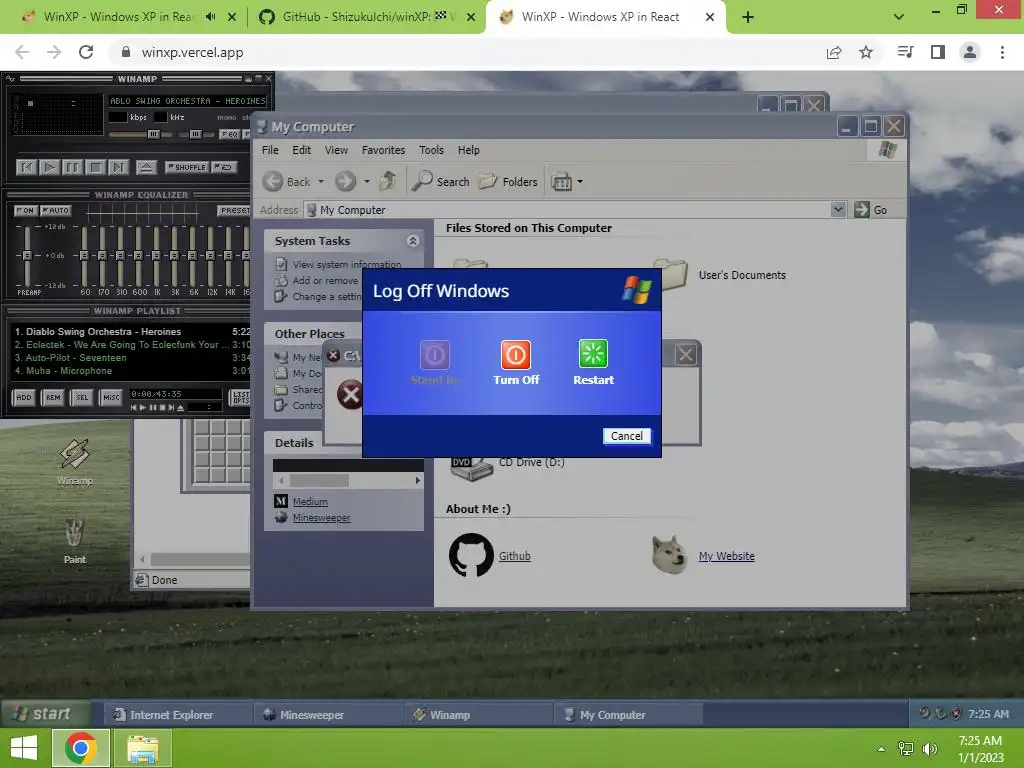Click the XP start button

(44, 714)
